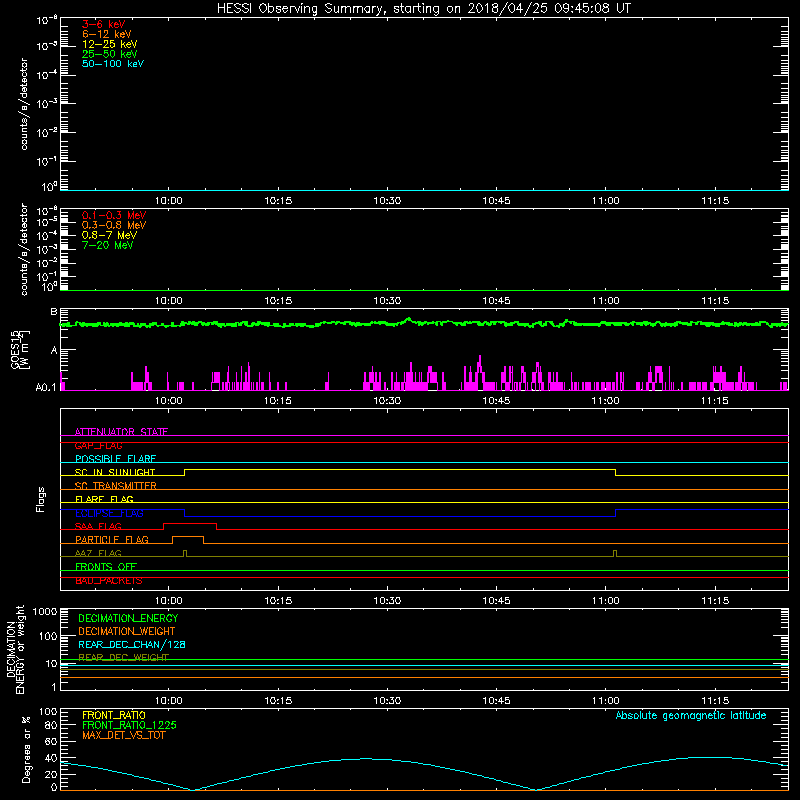This screenshot has height=800, width=800.
Task: Click the 'Flags' y-axis label
Action: click(41, 499)
